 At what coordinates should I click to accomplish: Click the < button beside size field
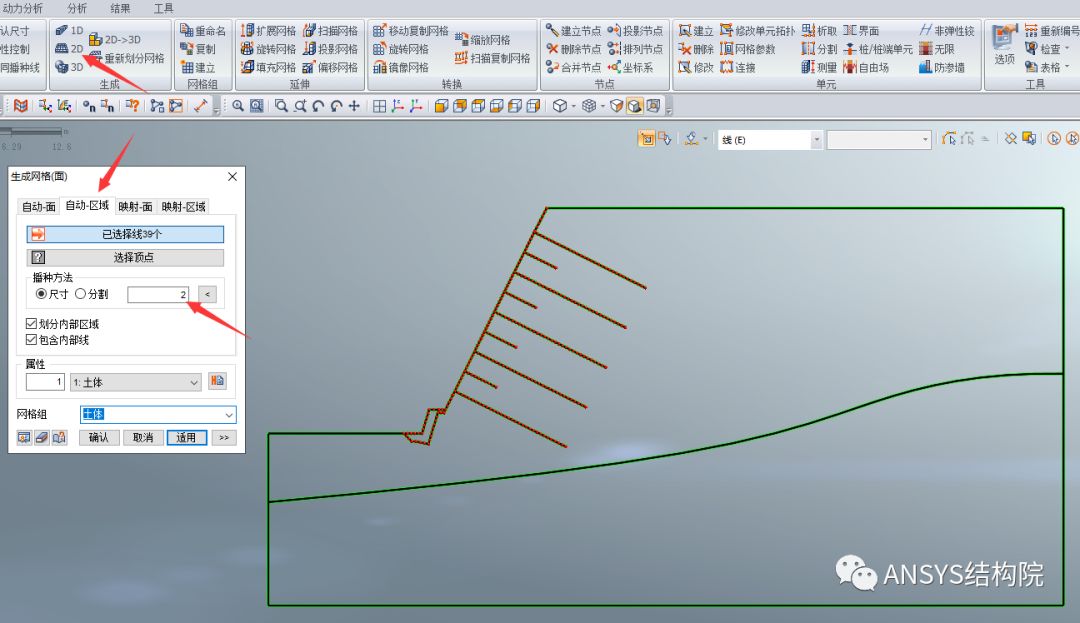(x=207, y=295)
